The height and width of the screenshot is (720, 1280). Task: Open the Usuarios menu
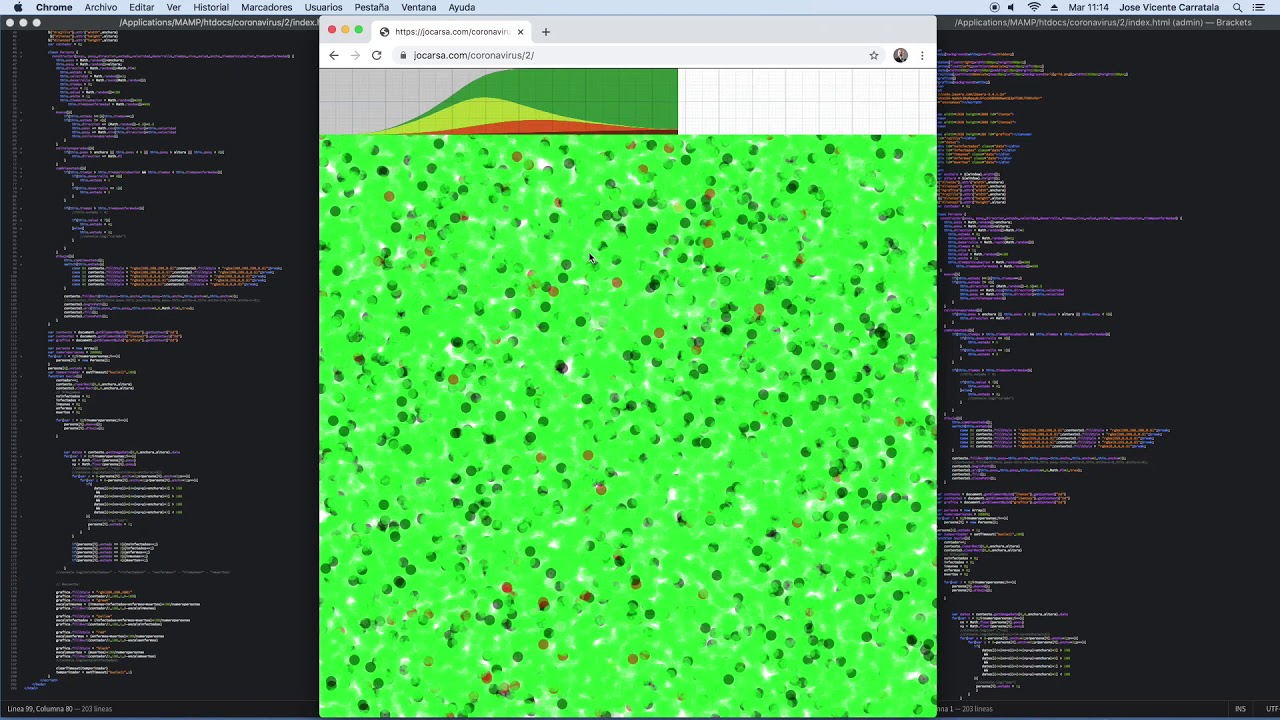323,7
